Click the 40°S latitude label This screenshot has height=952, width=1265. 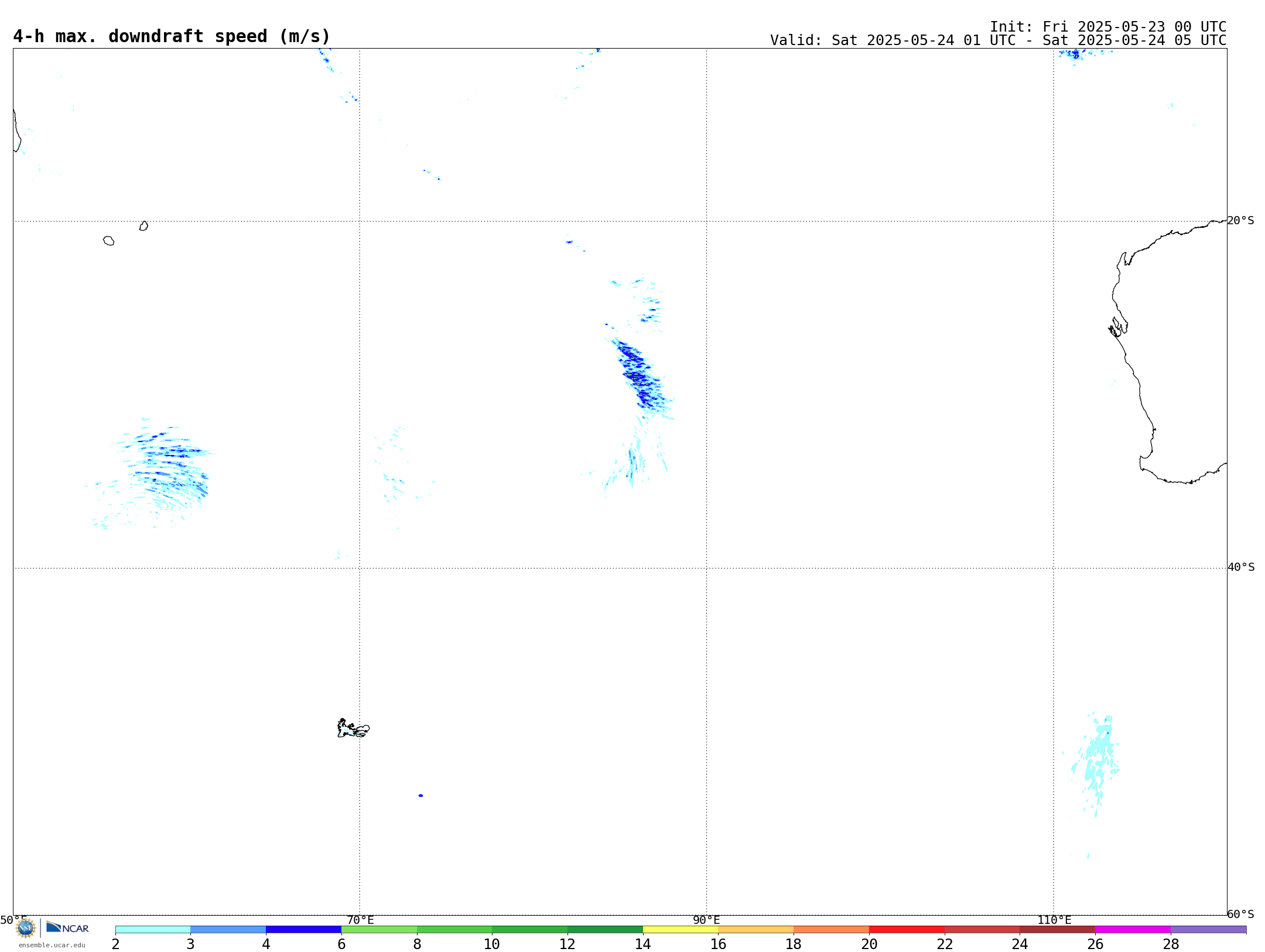click(1241, 567)
